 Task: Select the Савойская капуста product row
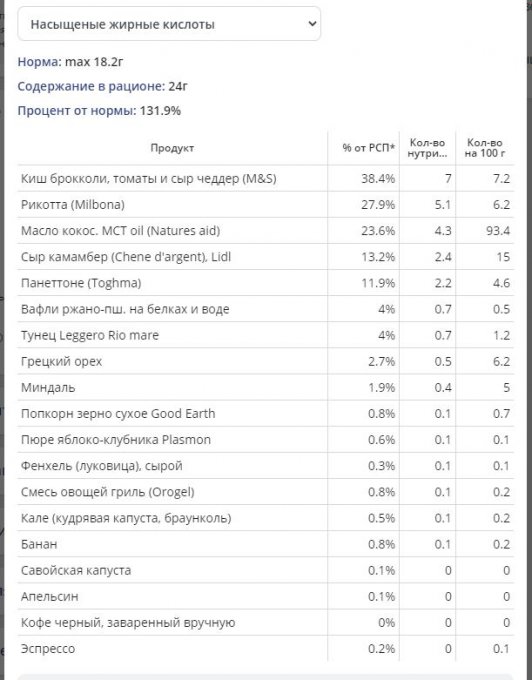tap(266, 570)
